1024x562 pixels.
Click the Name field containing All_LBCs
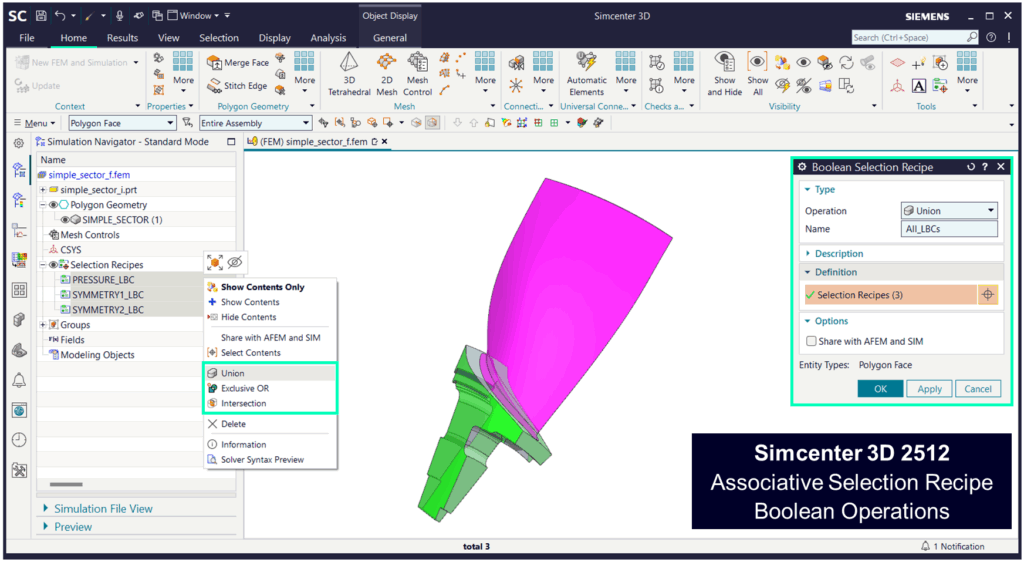click(x=949, y=229)
